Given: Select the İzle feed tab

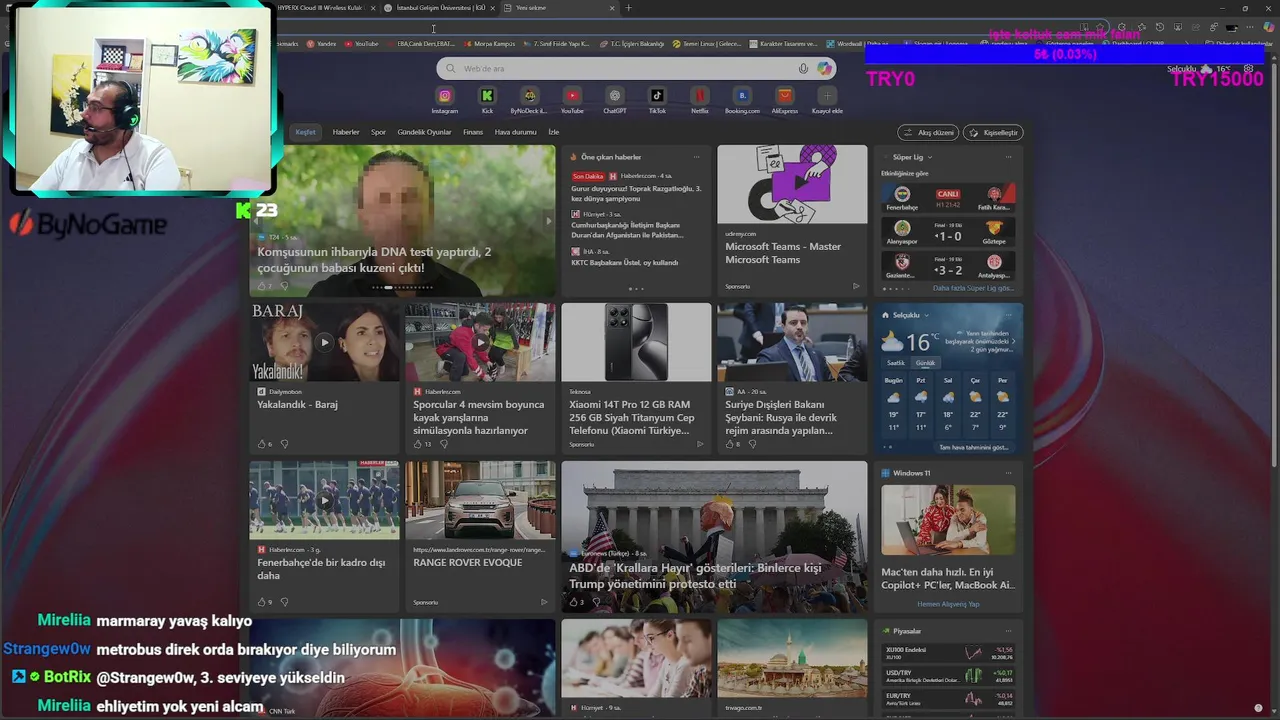Looking at the screenshot, I should [553, 132].
